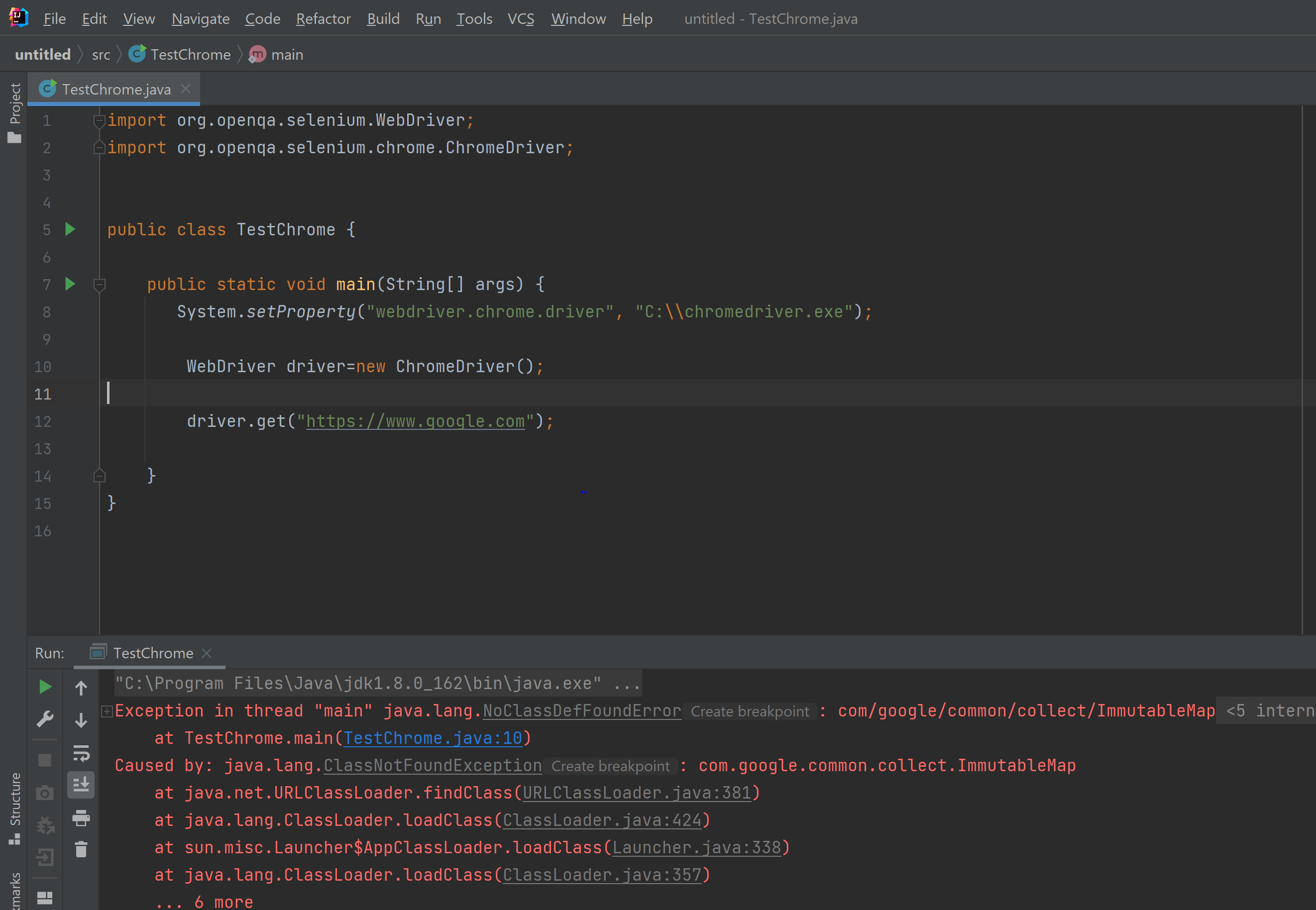The image size is (1316, 910).
Task: Open run configuration wrench settings
Action: (45, 718)
